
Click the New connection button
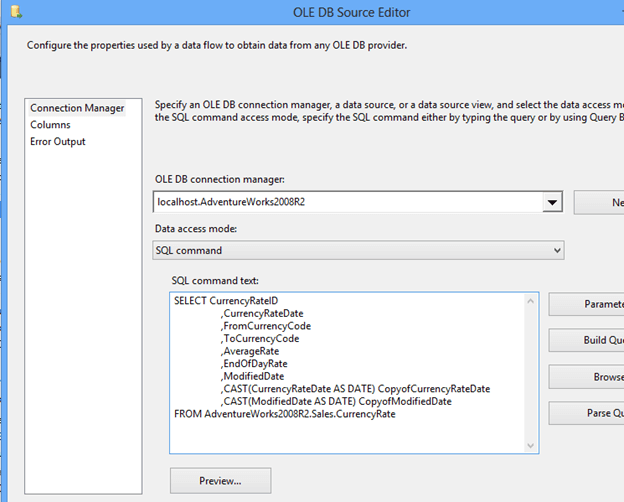click(599, 202)
